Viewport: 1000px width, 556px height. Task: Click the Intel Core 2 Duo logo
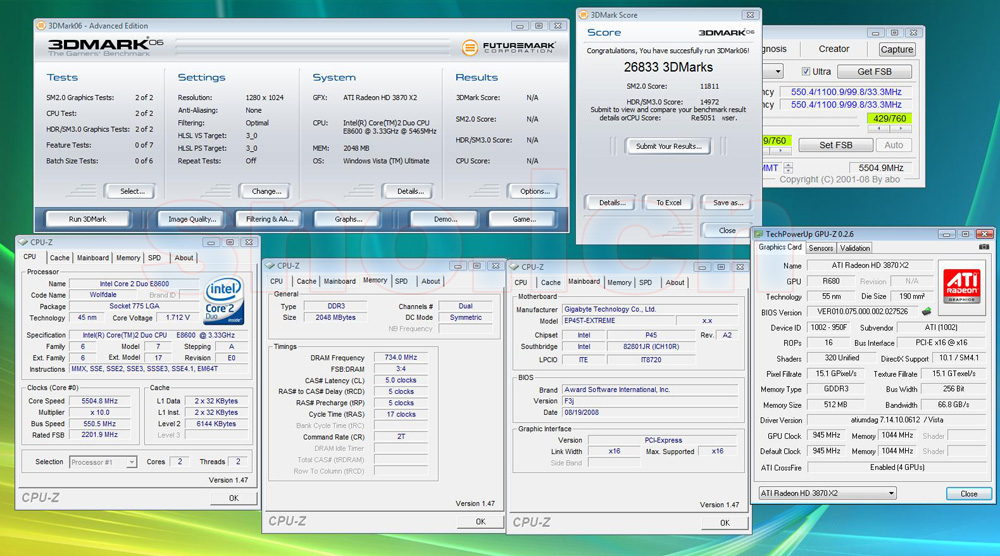click(x=223, y=300)
